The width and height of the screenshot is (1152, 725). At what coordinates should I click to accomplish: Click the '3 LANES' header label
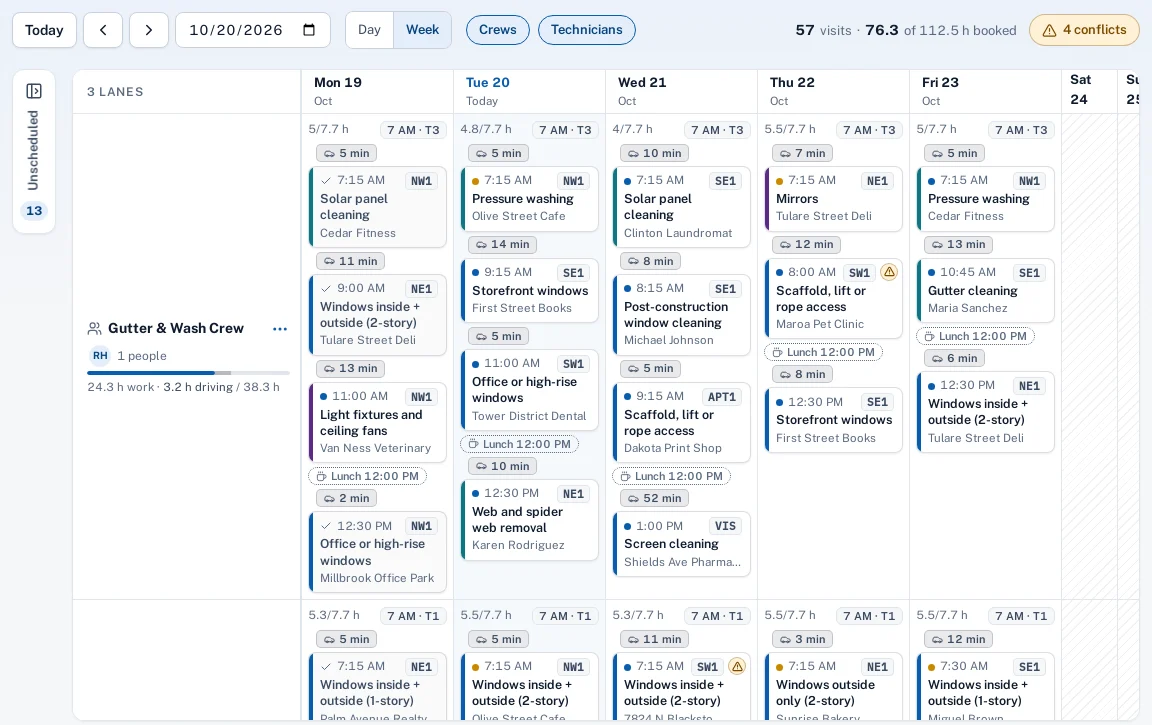(x=115, y=92)
